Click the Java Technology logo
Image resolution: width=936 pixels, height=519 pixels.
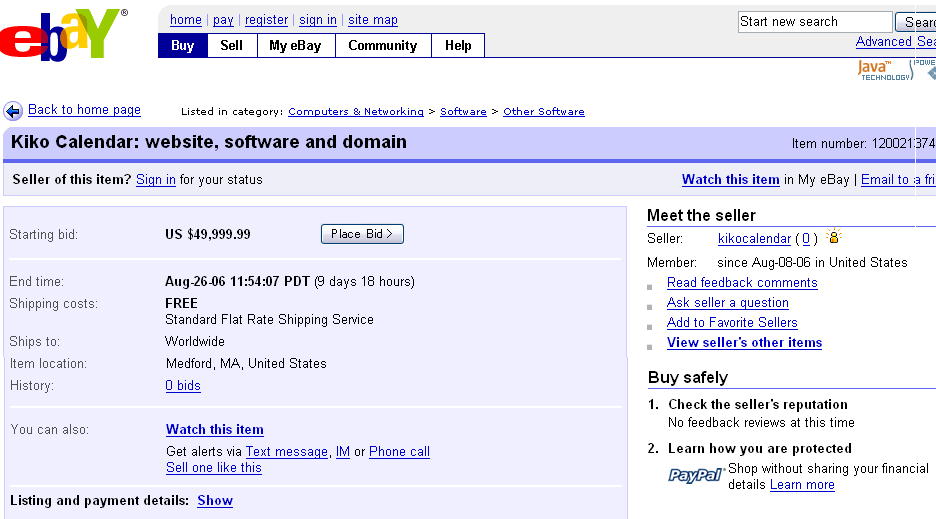tap(885, 70)
